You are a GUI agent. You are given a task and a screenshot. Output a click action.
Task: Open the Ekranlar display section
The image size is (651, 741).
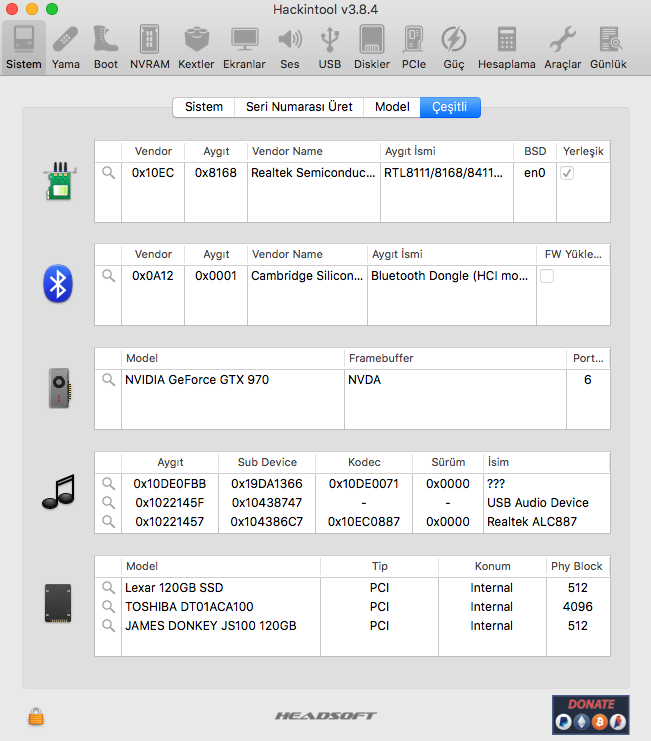[244, 47]
